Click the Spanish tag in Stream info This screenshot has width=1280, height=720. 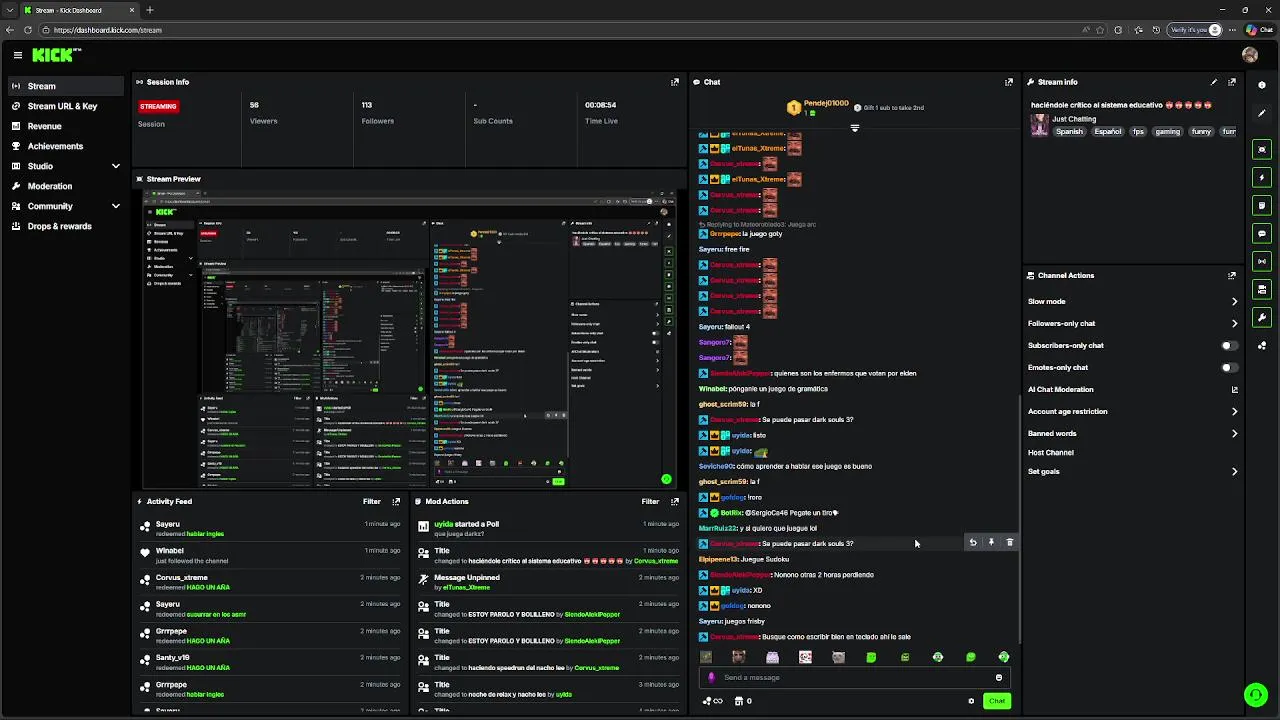[x=1069, y=132]
